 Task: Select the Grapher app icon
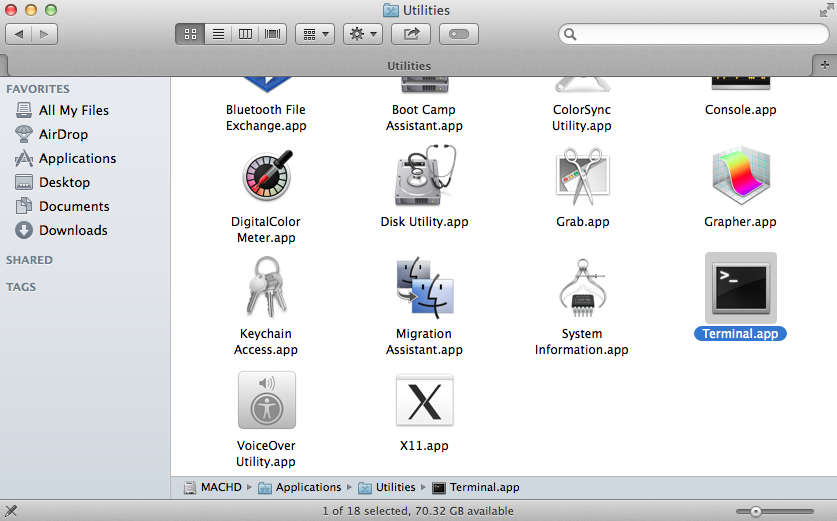coord(741,176)
